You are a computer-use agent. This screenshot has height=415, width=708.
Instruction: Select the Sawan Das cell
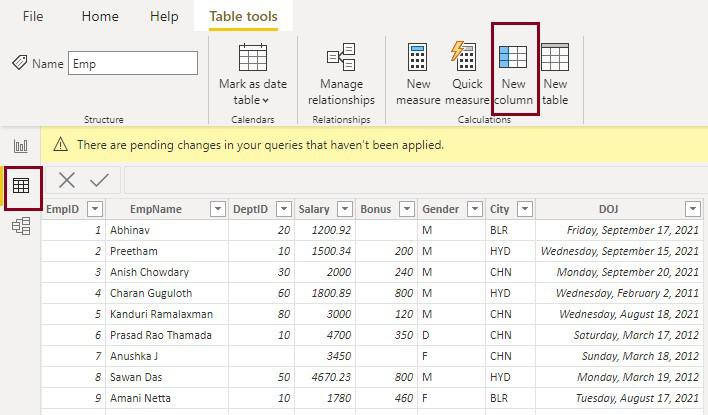(167, 377)
